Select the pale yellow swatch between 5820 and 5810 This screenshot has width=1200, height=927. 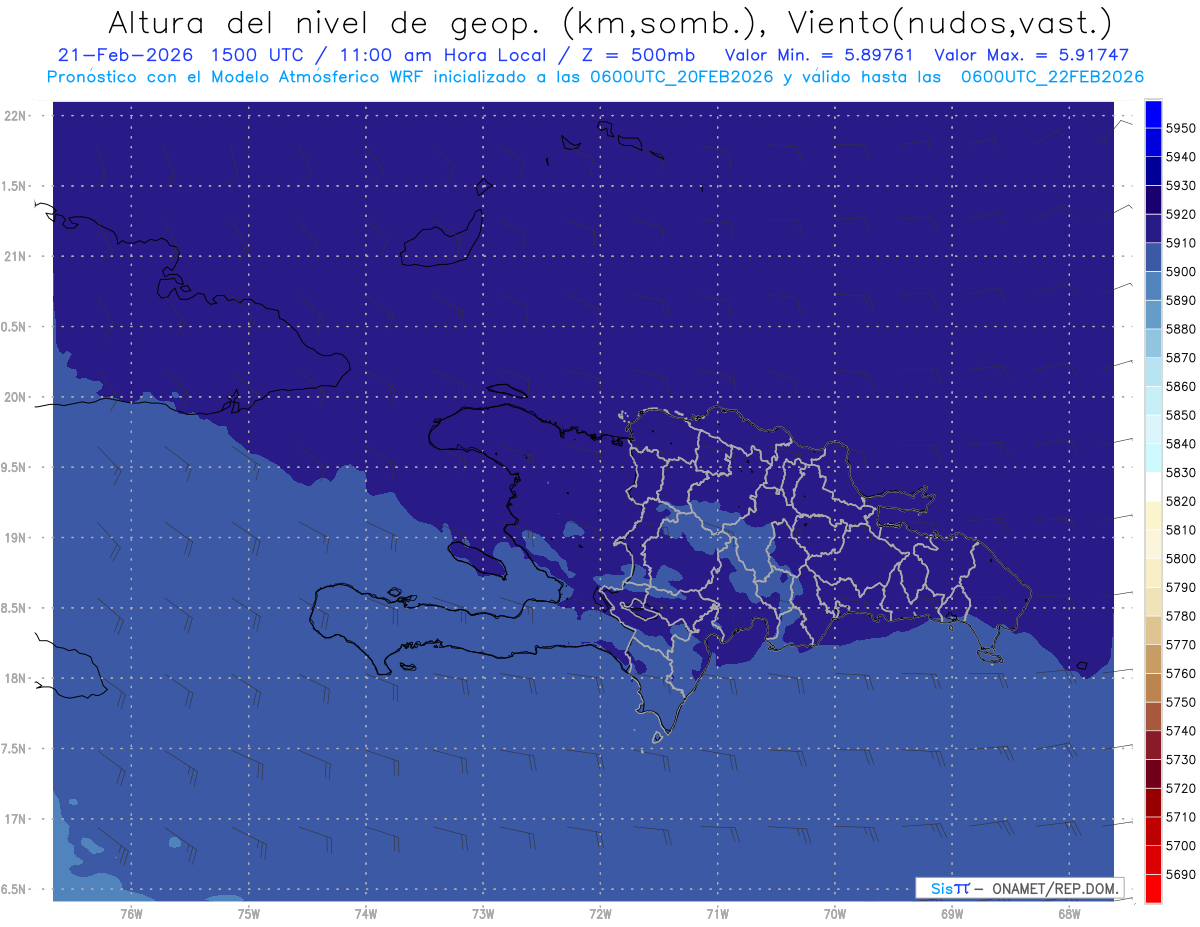click(x=1153, y=515)
